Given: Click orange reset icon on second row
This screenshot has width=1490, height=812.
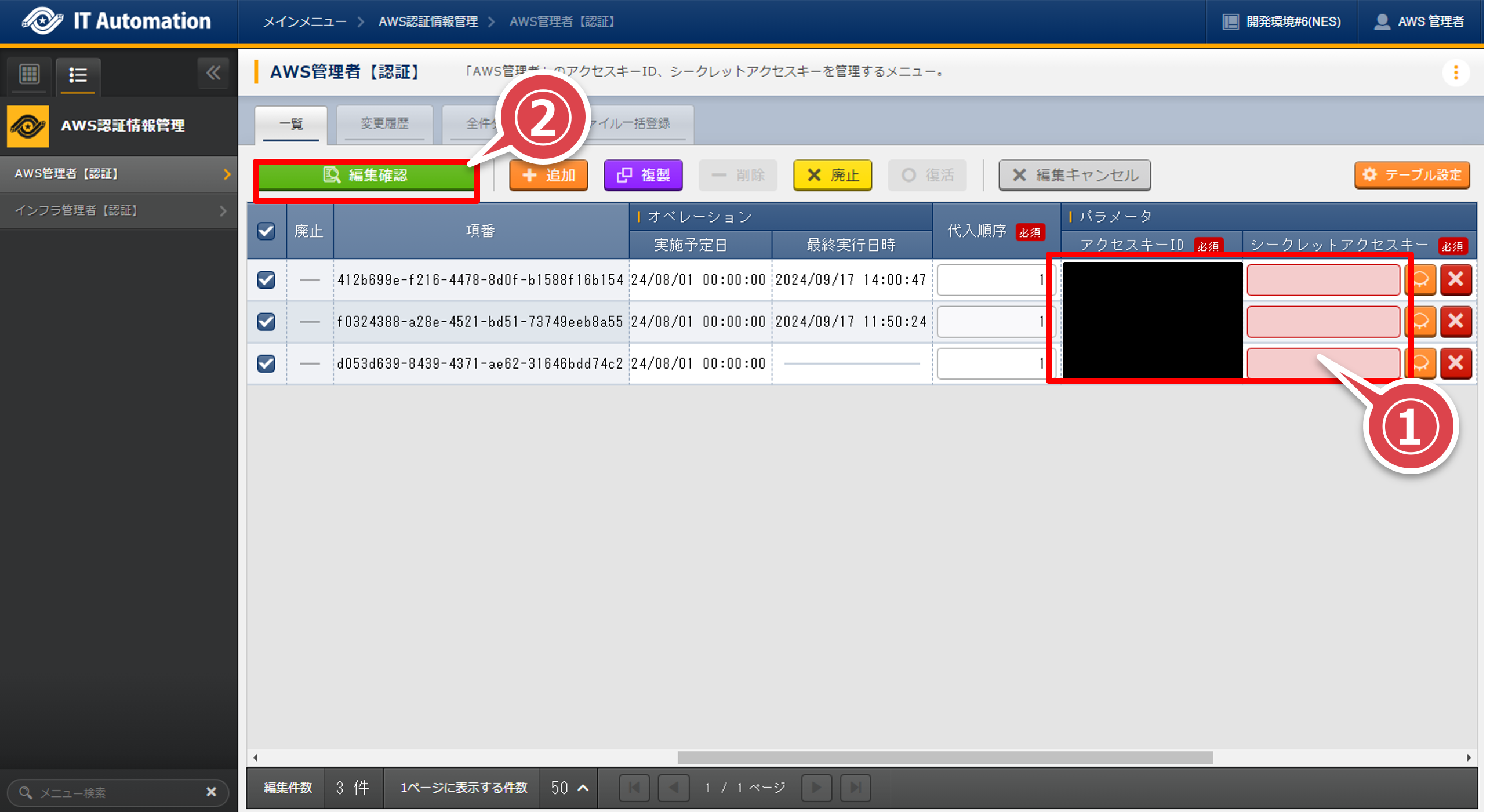Looking at the screenshot, I should pos(1421,322).
